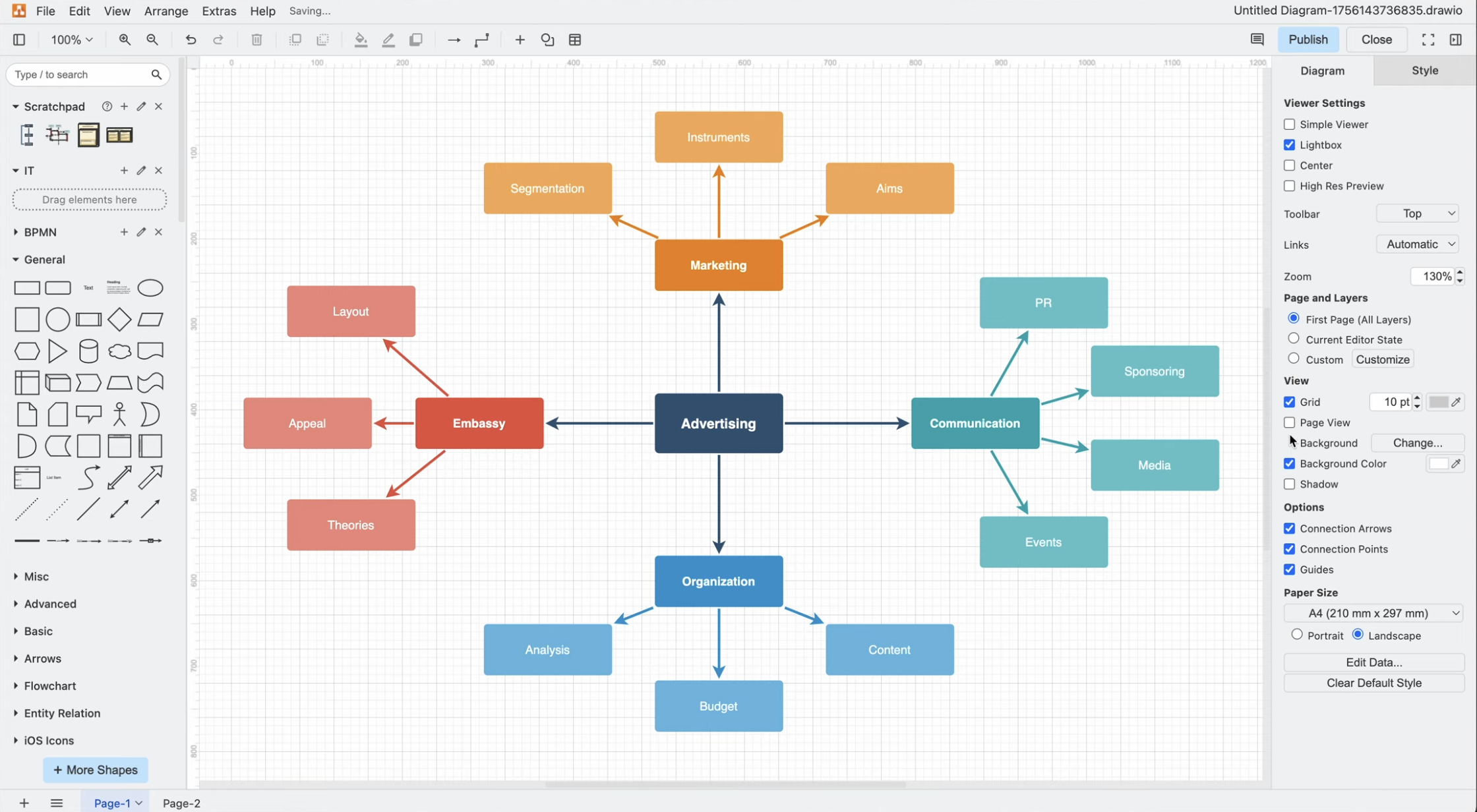Click the Publish button

tap(1308, 40)
